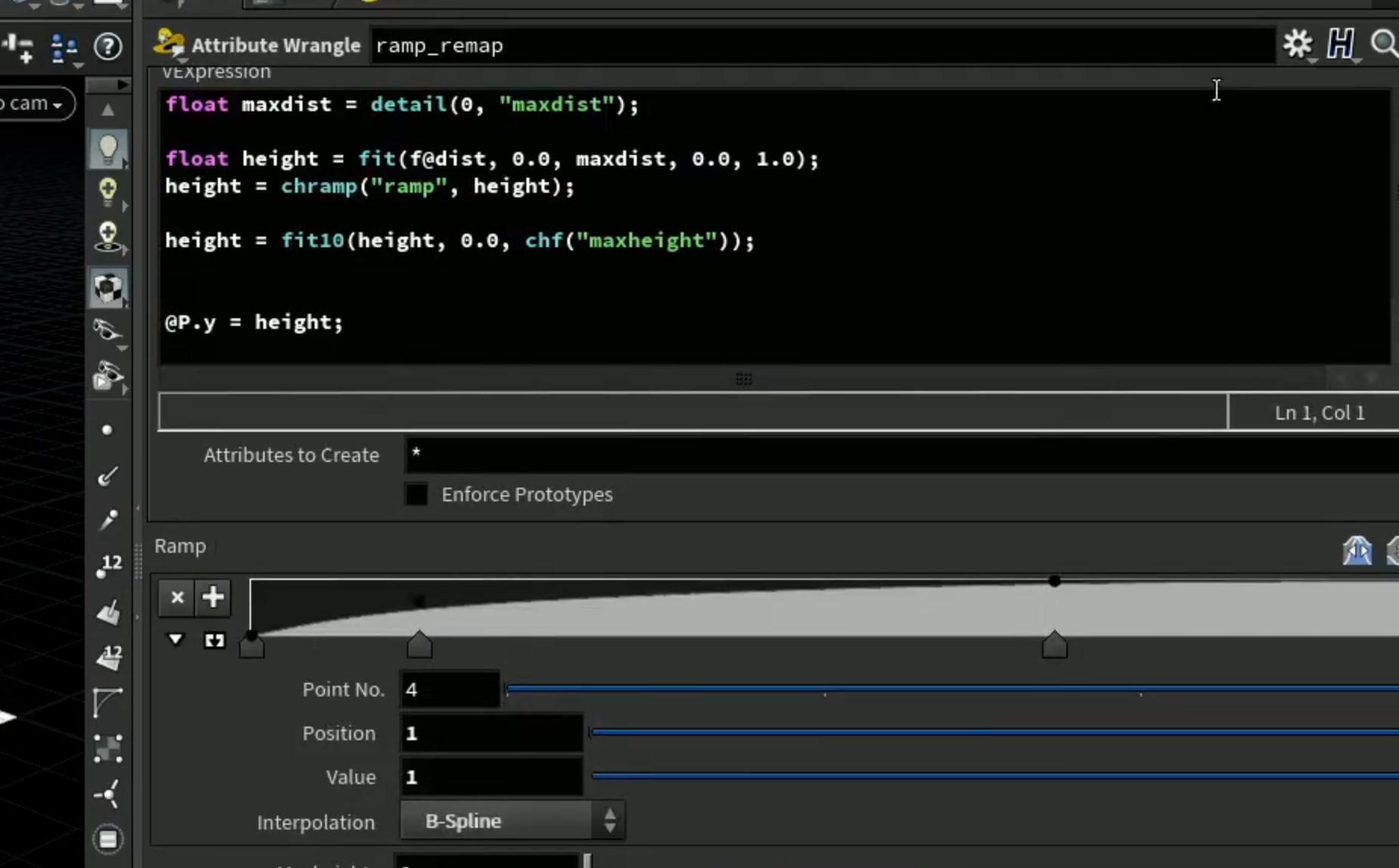Click the Point No. slider track

(x=952, y=688)
